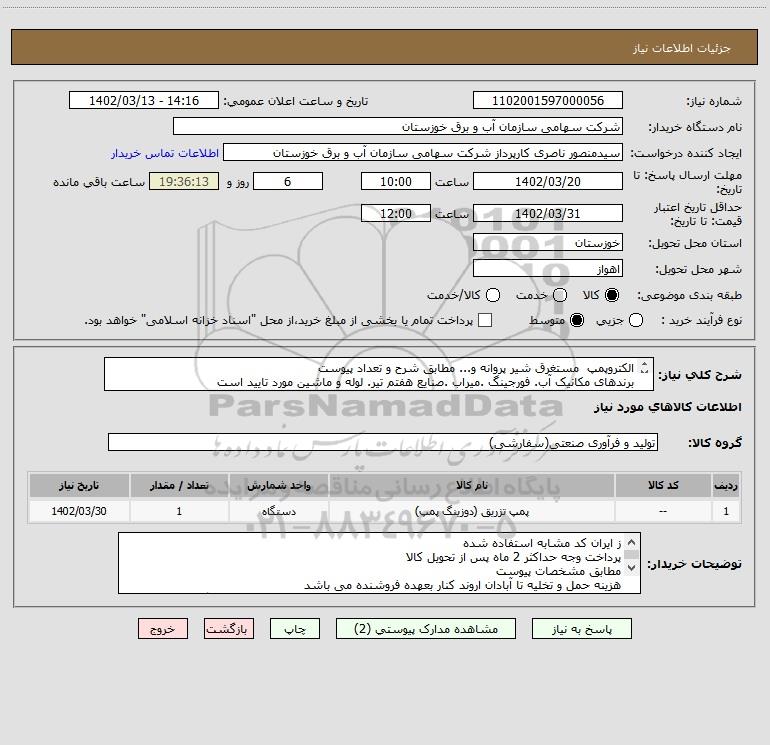Click the remaining days field showing 6
Screen dimensions: 770x745
click(288, 181)
